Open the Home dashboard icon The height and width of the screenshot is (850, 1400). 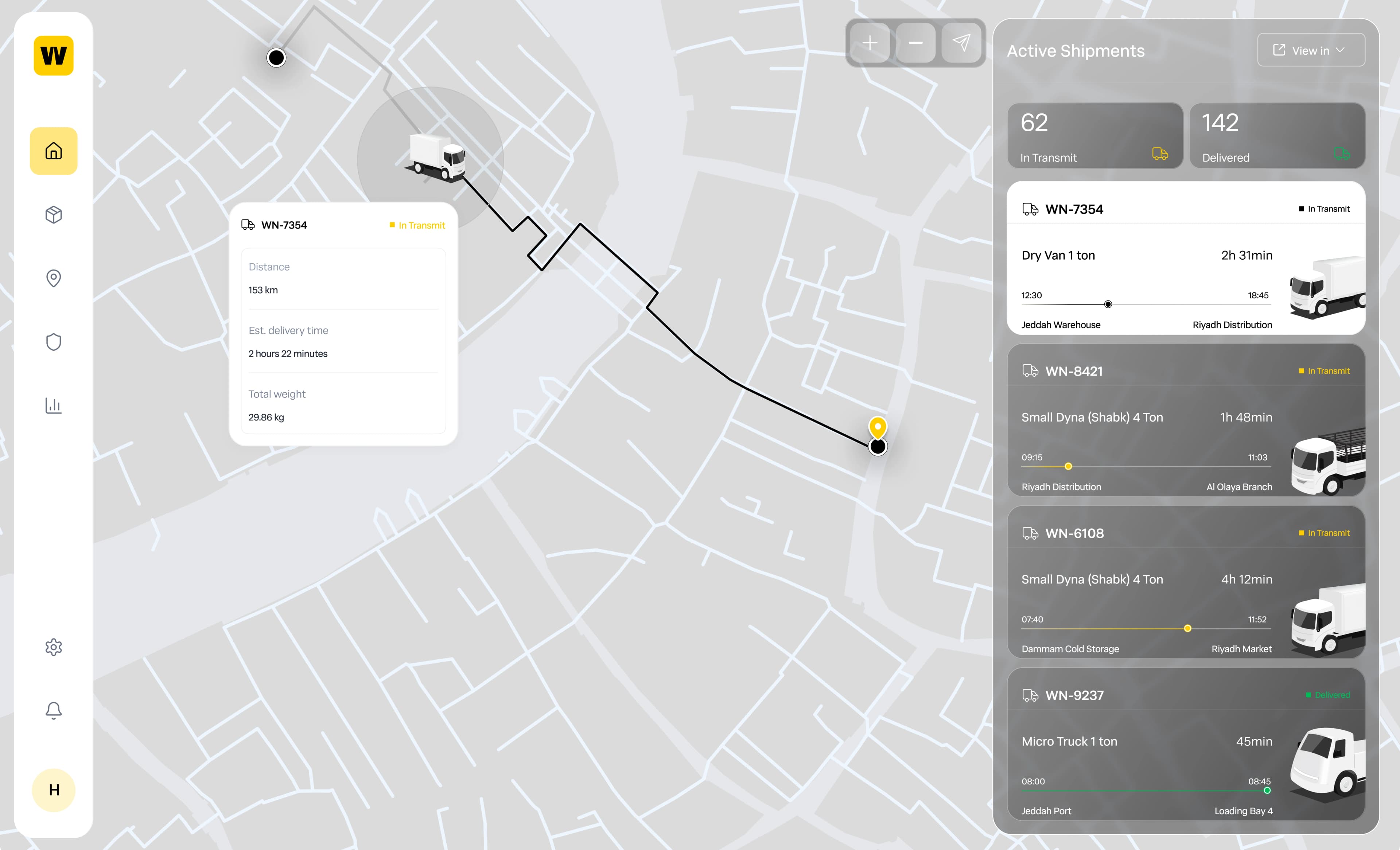(x=53, y=151)
